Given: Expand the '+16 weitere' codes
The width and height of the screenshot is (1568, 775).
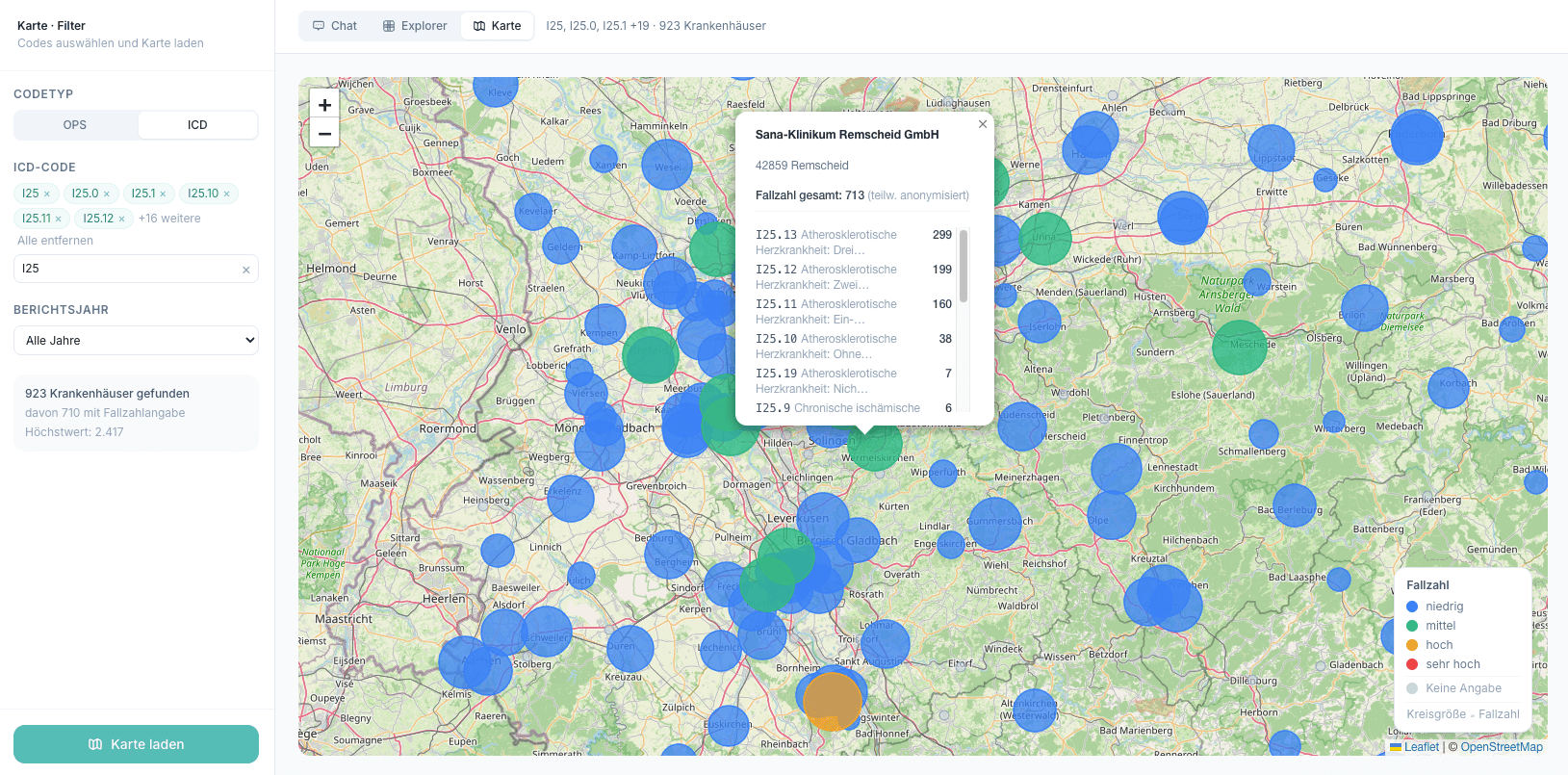Looking at the screenshot, I should point(169,219).
